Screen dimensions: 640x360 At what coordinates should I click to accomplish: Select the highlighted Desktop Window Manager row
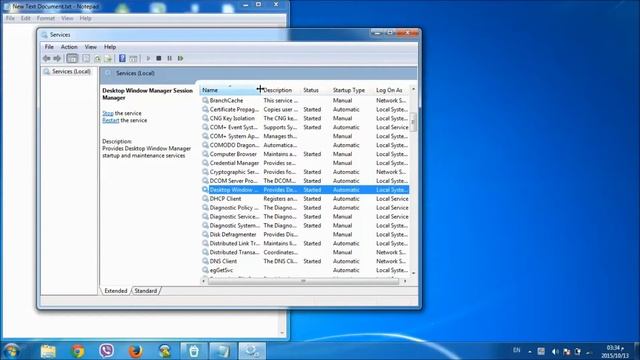pyautogui.click(x=305, y=190)
